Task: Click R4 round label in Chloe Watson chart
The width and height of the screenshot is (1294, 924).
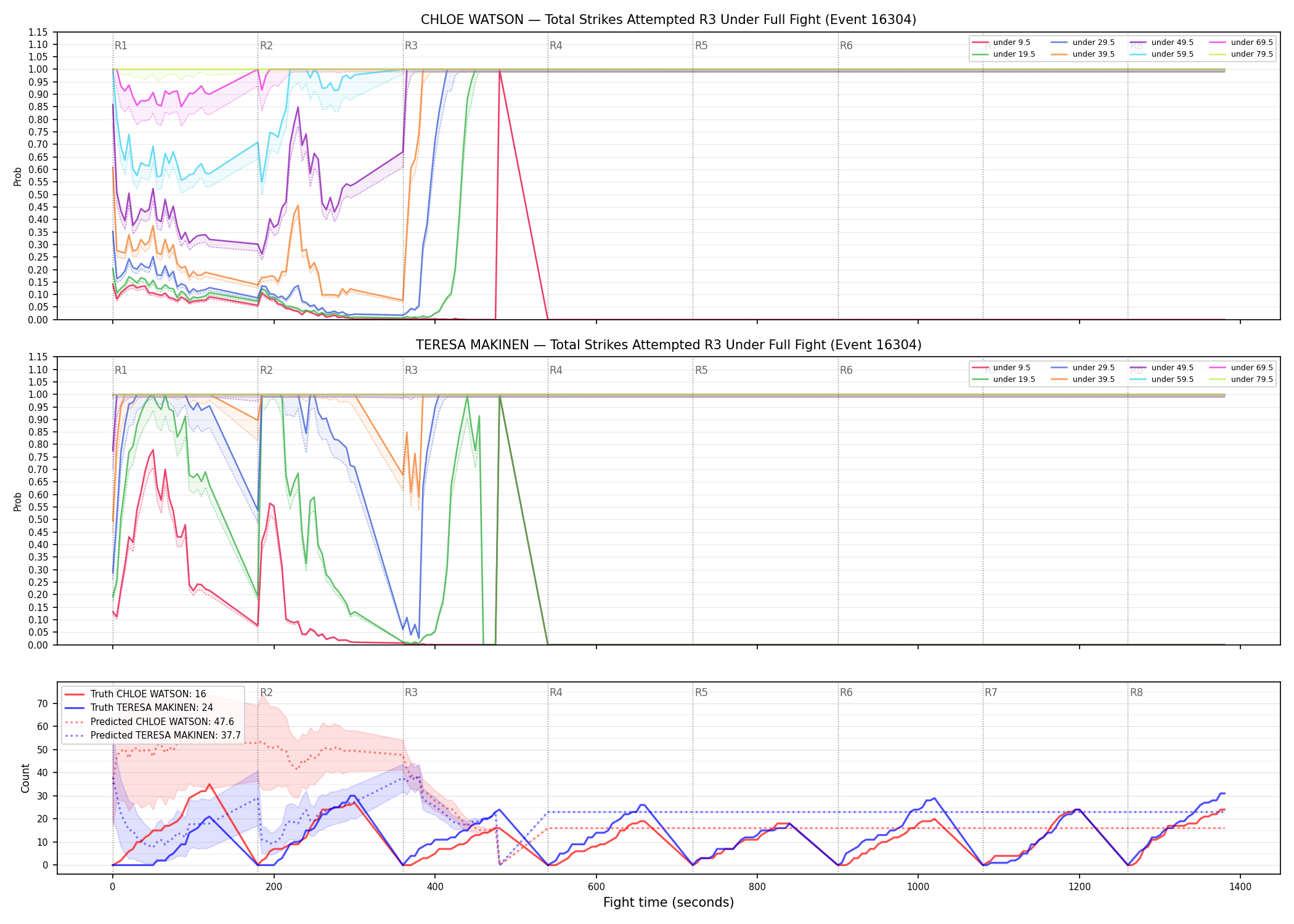Action: pyautogui.click(x=556, y=46)
